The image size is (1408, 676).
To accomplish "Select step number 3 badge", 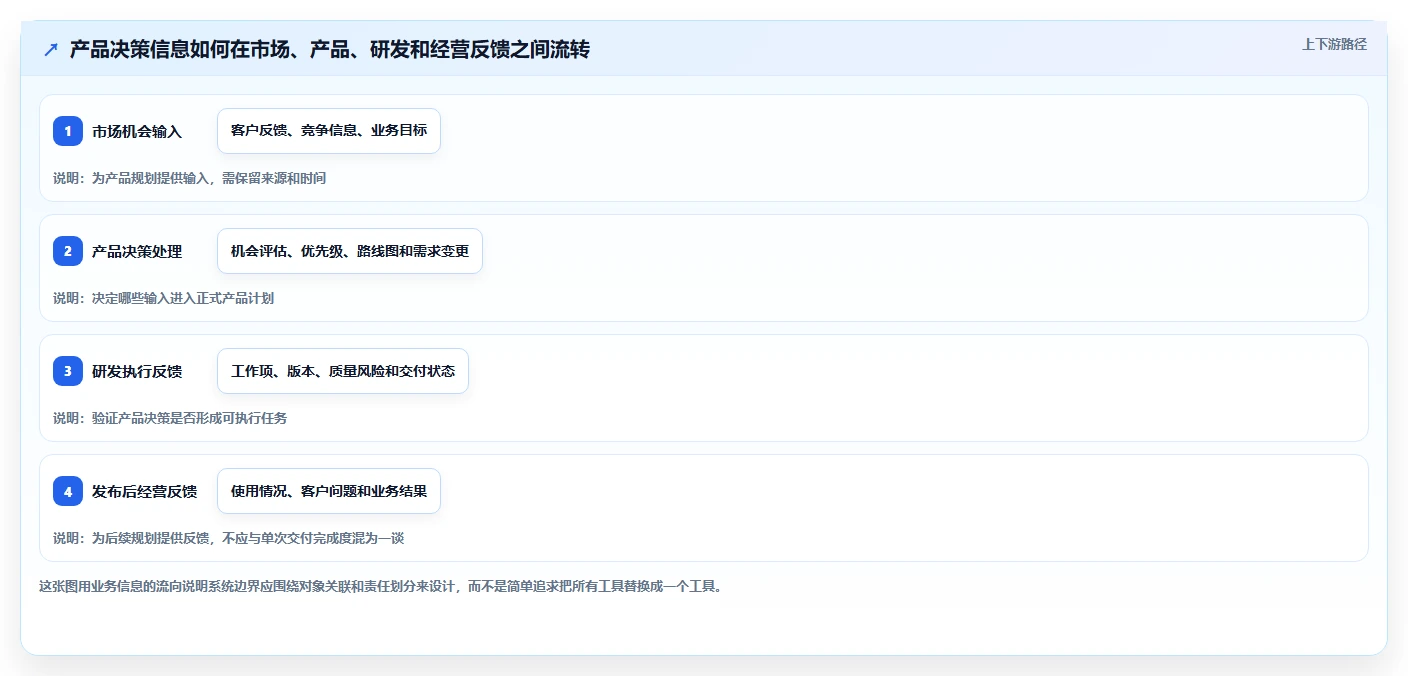I will coord(68,371).
